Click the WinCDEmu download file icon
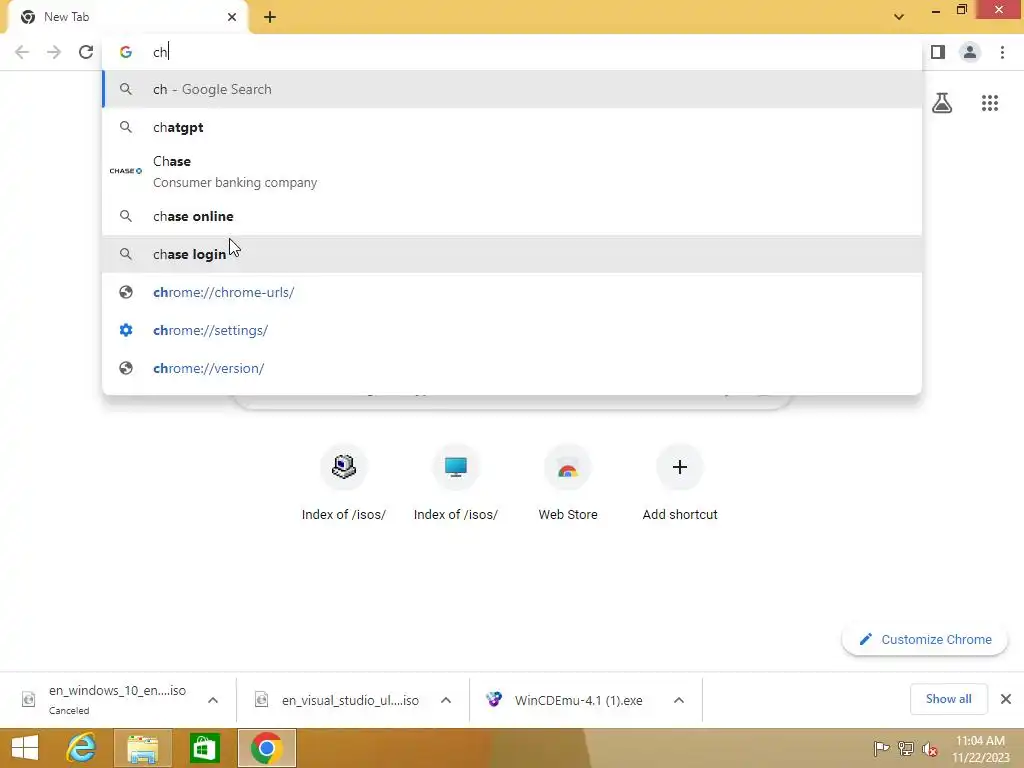This screenshot has width=1024, height=768. pos(494,699)
